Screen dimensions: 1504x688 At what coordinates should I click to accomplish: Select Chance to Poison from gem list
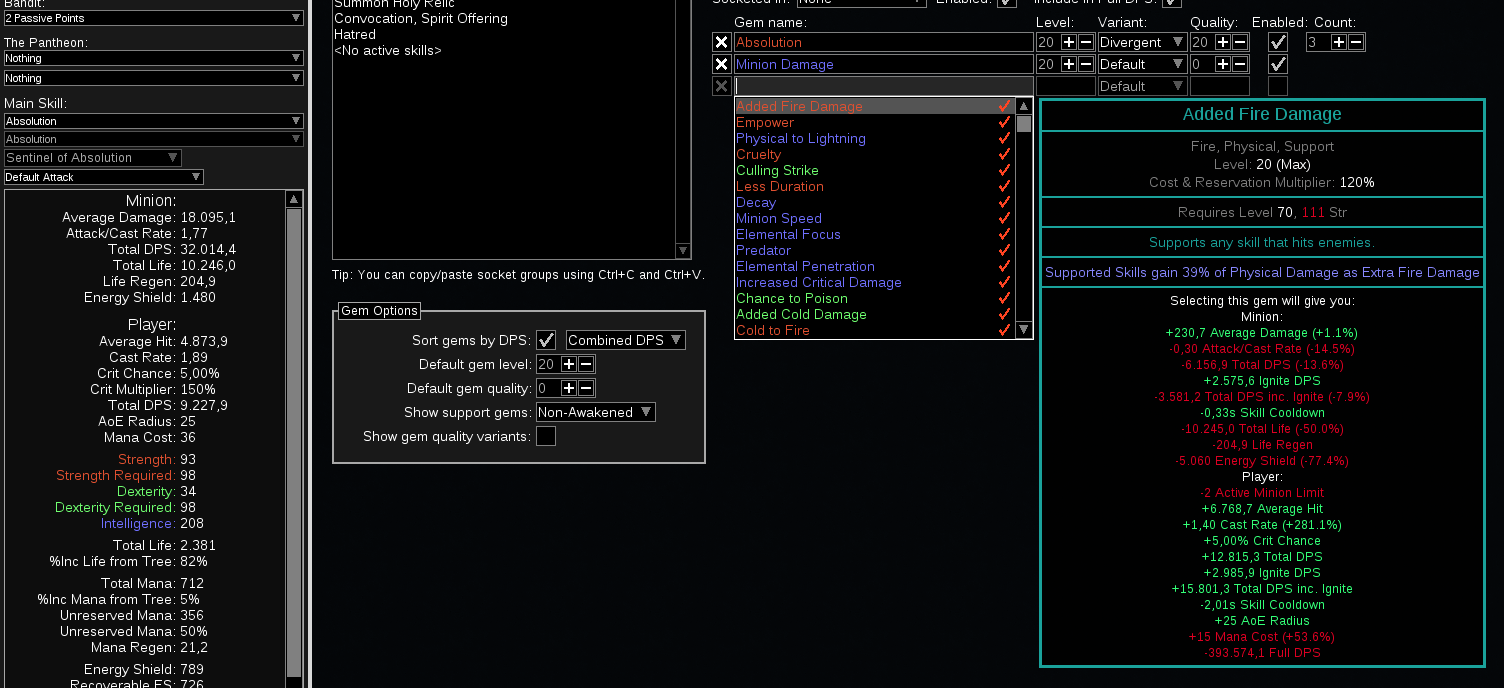pos(875,298)
